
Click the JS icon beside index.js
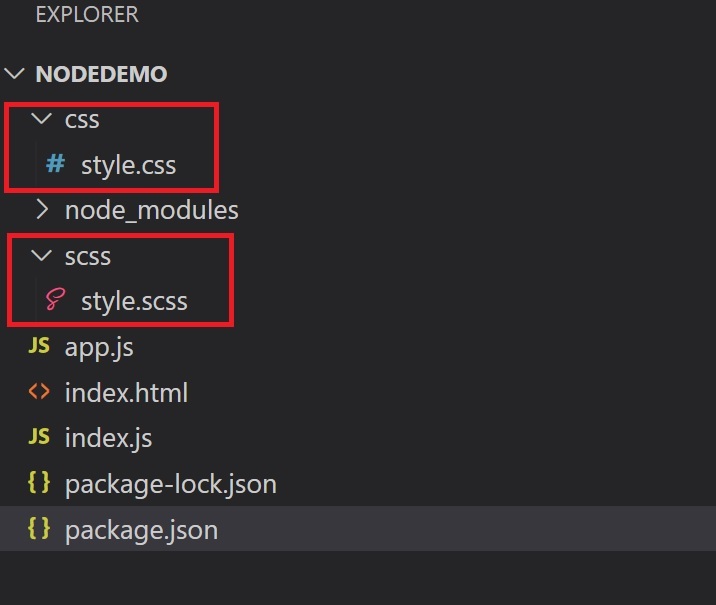point(39,437)
